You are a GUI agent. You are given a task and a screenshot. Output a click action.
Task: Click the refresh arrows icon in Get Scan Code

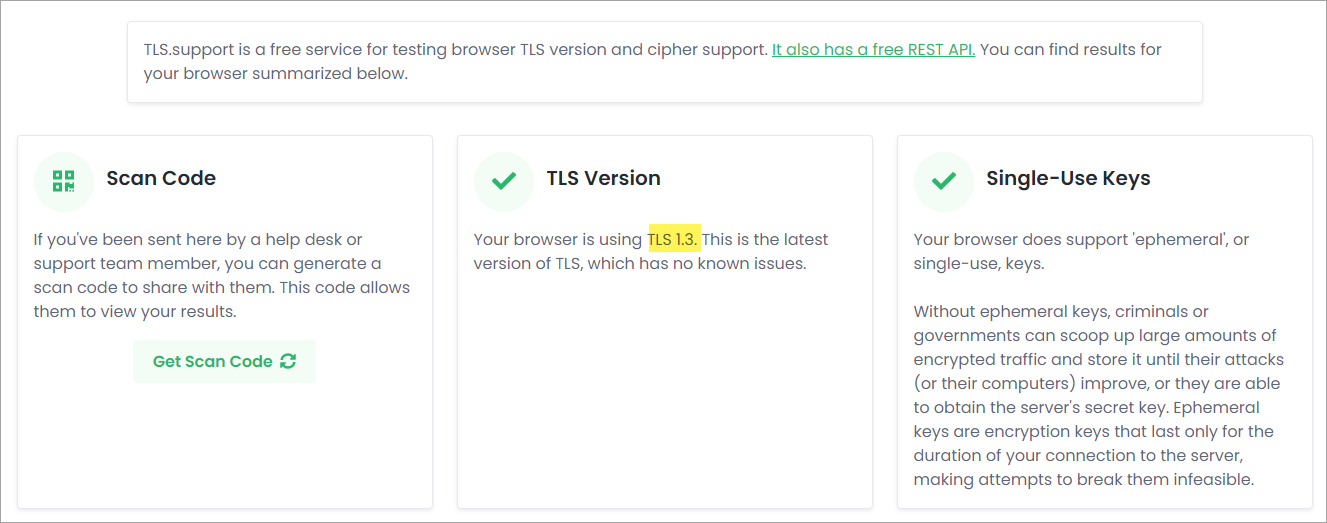pyautogui.click(x=288, y=361)
